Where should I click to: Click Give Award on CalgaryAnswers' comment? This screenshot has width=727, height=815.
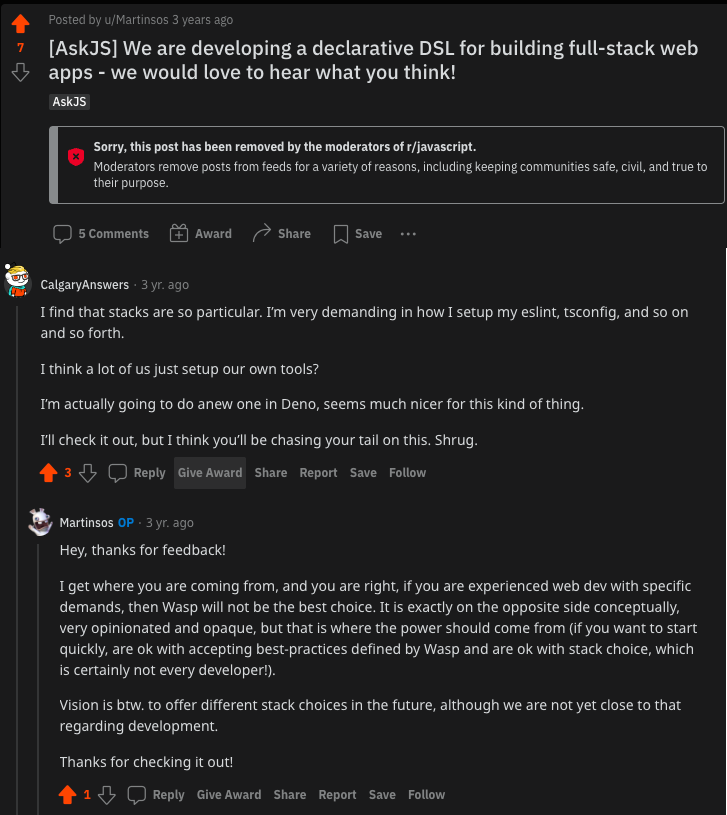tap(209, 472)
